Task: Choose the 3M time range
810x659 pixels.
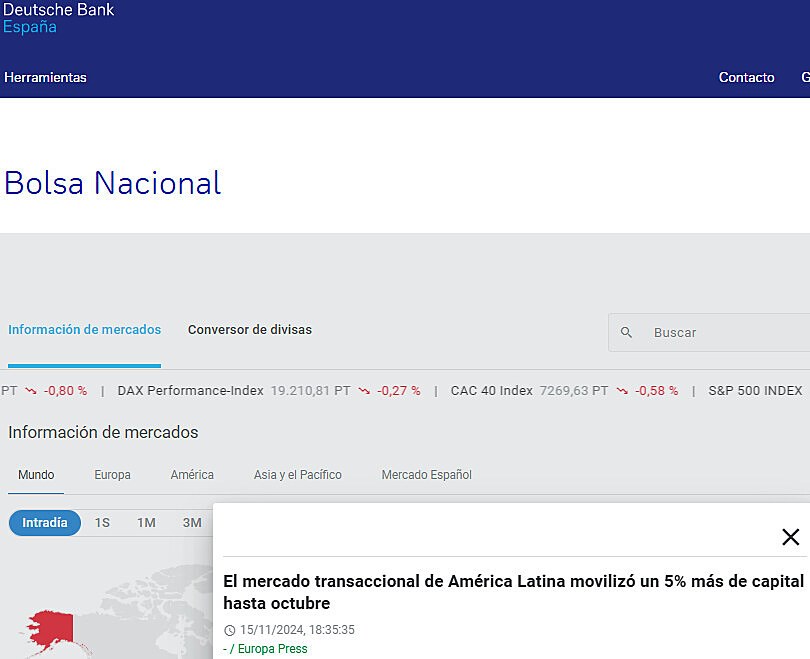Action: point(192,523)
